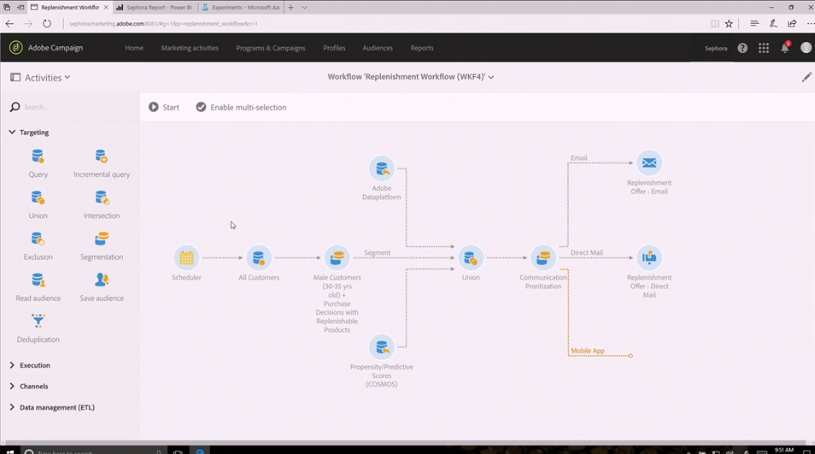Screen dimensions: 815x454
Task: Open the Marketing activities menu
Action: pos(190,48)
